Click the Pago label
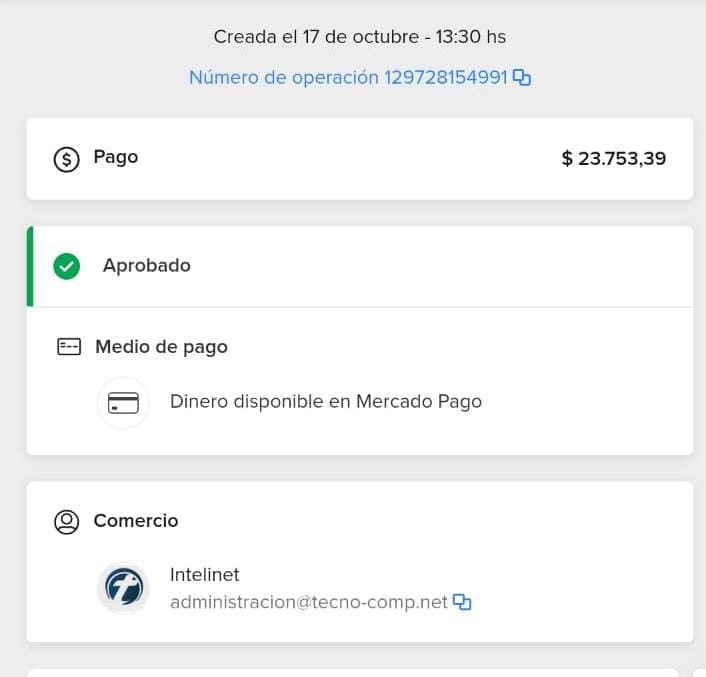The image size is (706, 677). coord(115,157)
